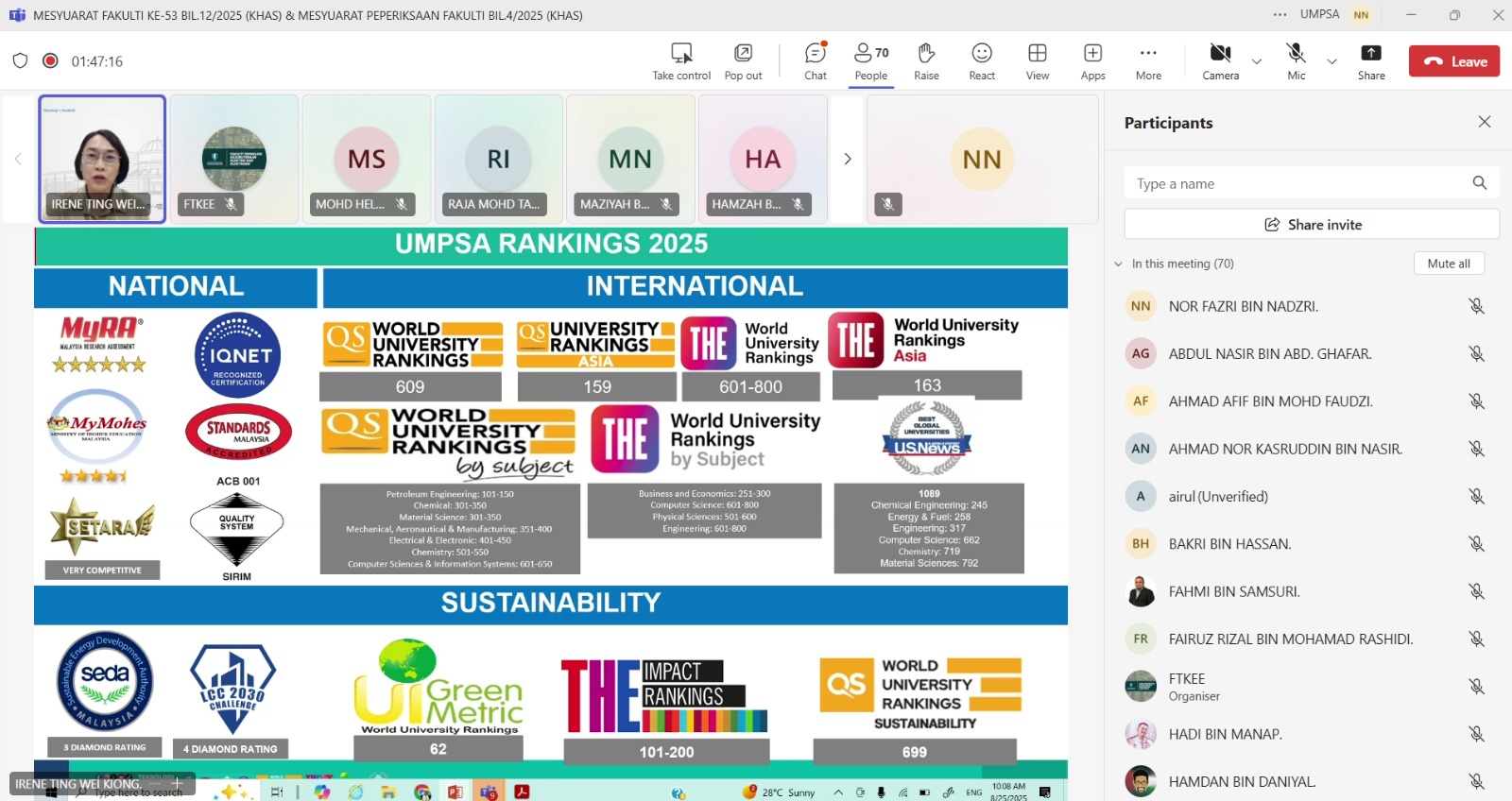The height and width of the screenshot is (801, 1512).
Task: Click the Share invite button
Action: pos(1312,225)
